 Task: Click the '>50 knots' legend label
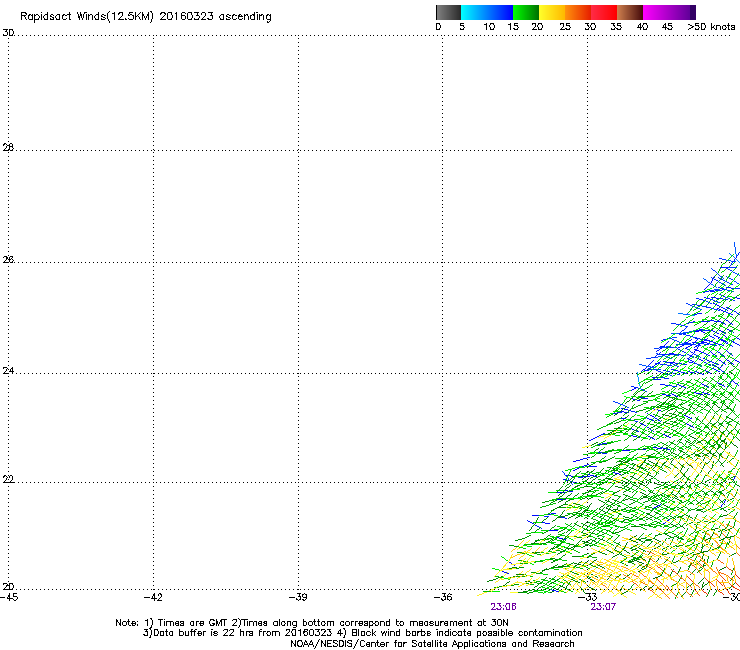(711, 27)
